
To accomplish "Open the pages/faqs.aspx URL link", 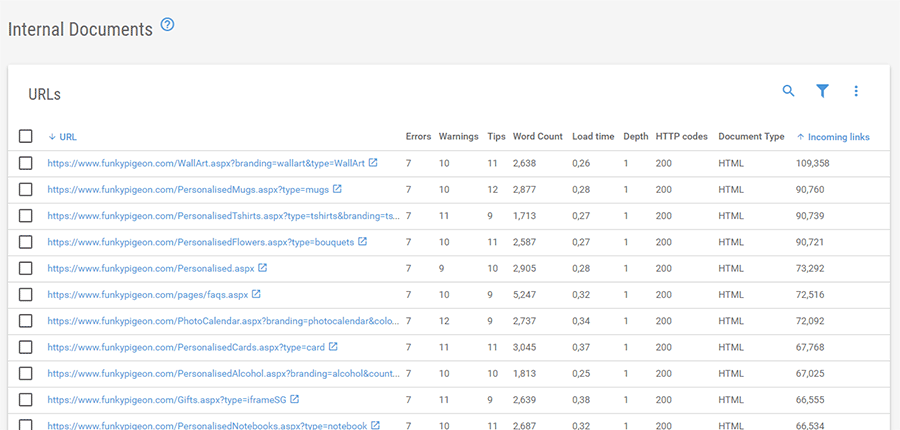I will (148, 295).
